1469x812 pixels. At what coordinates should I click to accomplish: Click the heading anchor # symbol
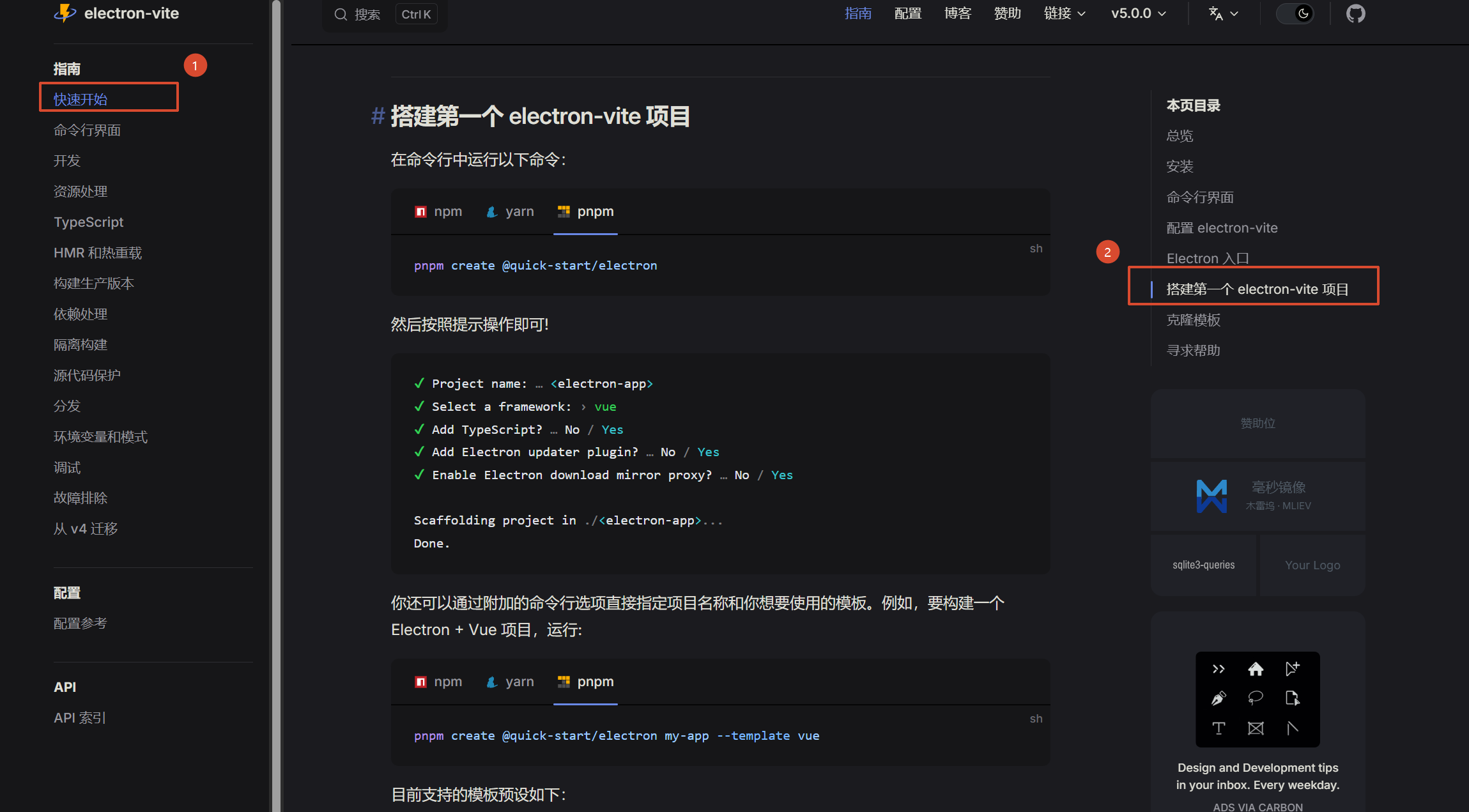click(378, 116)
